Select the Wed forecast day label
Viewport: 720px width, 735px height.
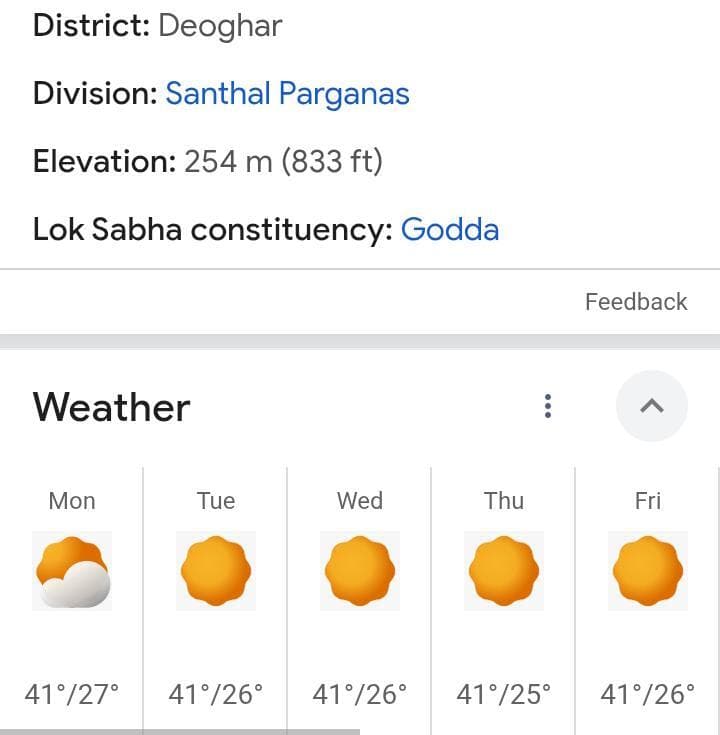pos(360,501)
